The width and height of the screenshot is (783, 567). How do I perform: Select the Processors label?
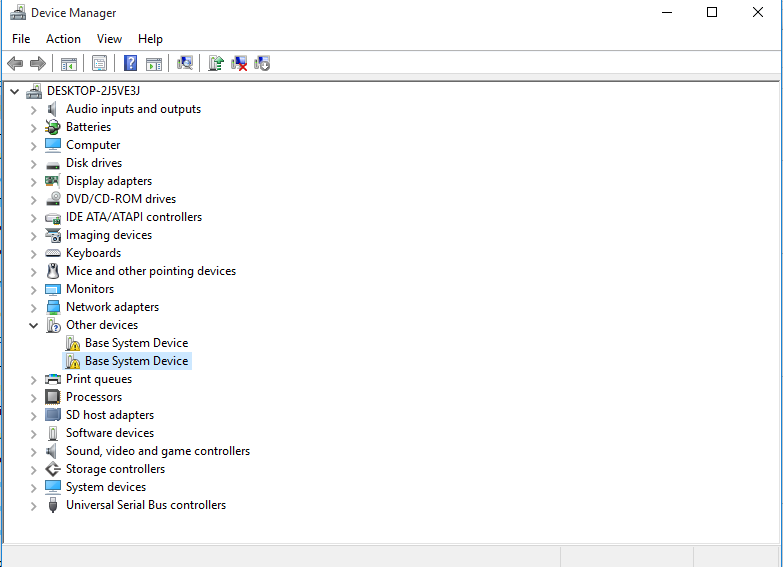point(94,397)
